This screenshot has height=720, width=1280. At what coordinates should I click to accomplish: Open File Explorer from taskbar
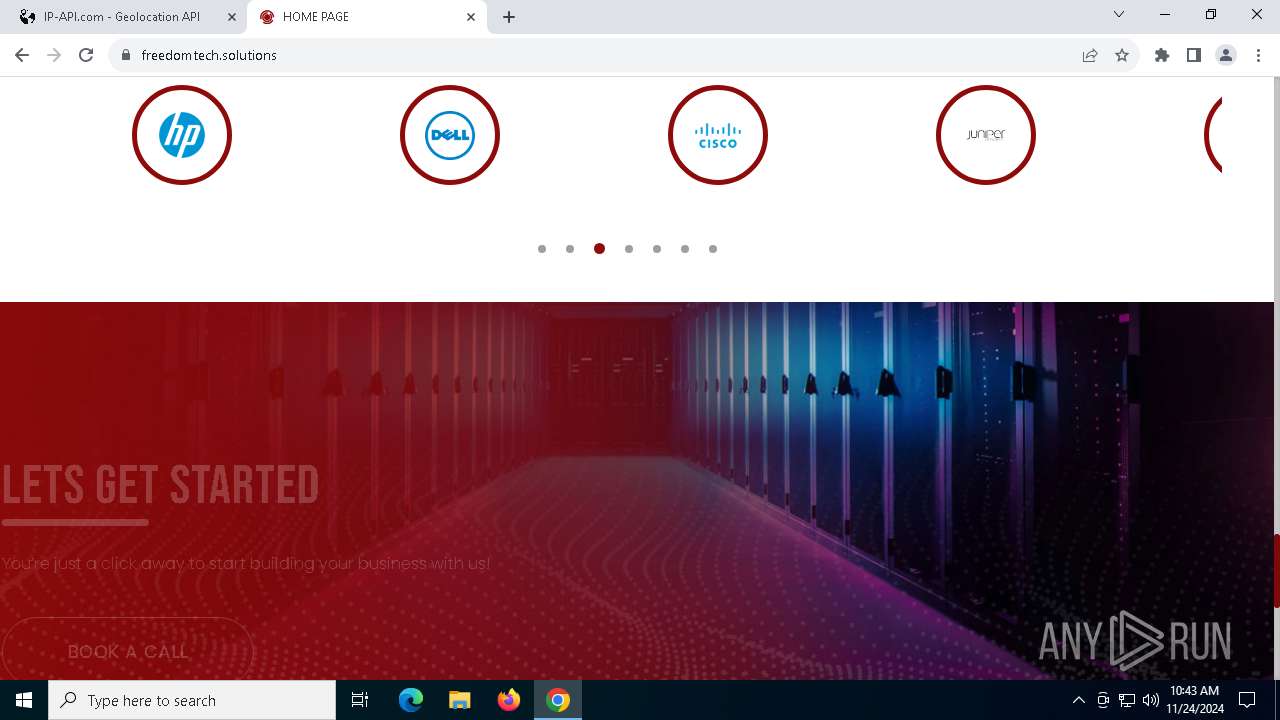[x=459, y=700]
